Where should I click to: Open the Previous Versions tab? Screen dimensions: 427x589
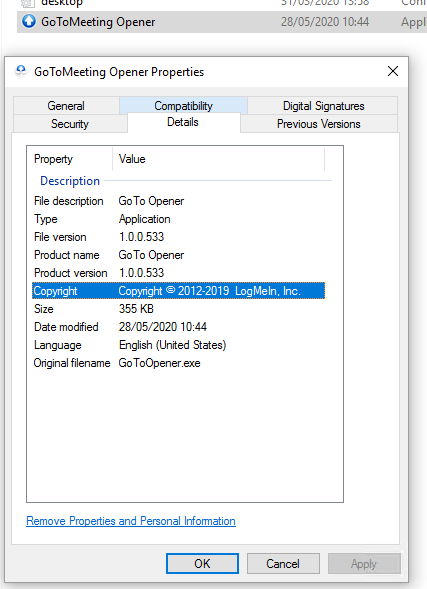318,124
